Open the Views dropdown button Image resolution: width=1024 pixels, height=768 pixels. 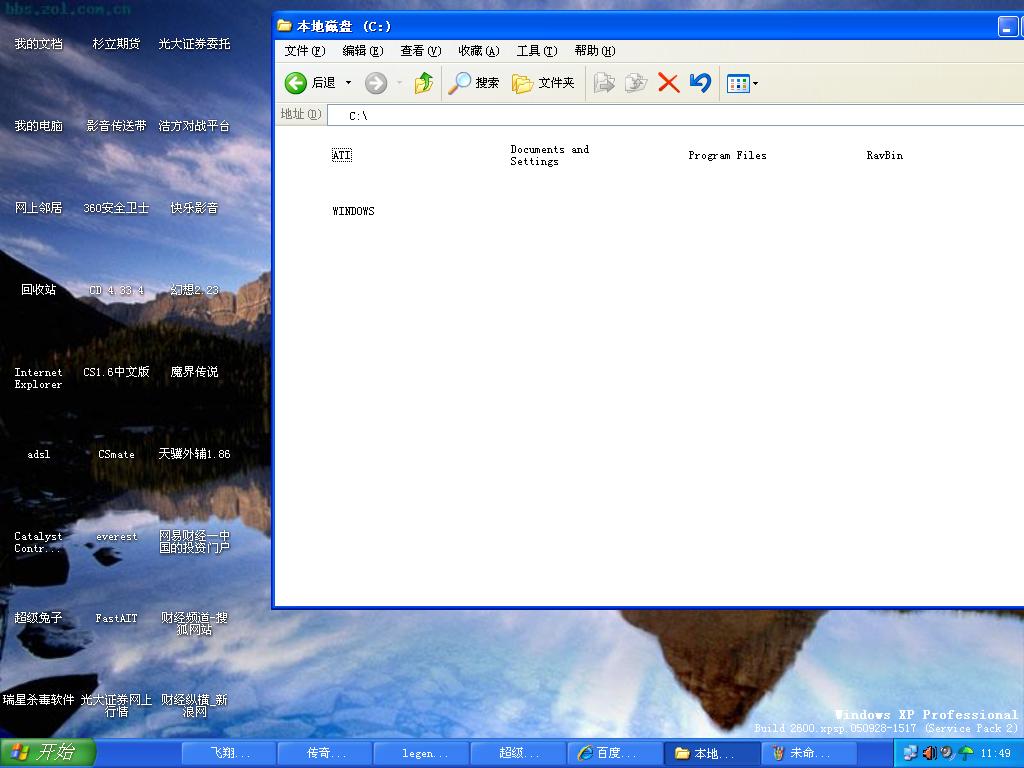[743, 84]
